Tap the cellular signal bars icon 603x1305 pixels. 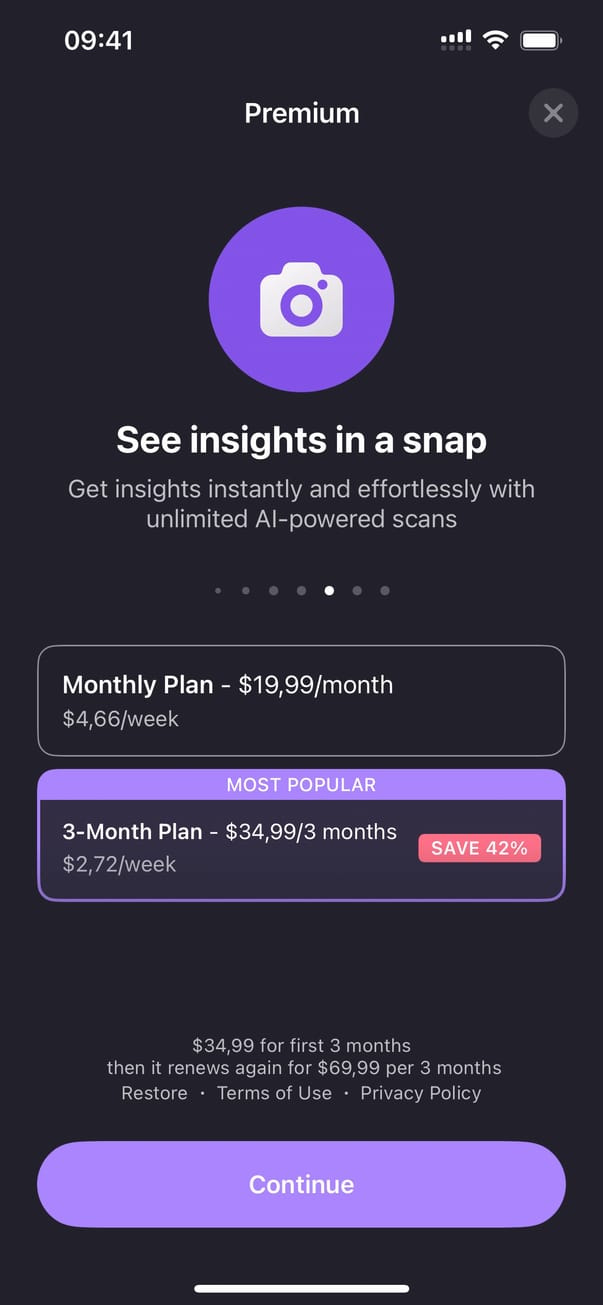(x=456, y=40)
